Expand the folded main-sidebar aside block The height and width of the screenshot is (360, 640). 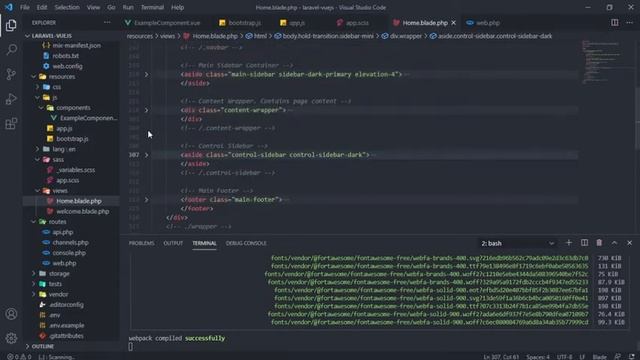point(147,74)
